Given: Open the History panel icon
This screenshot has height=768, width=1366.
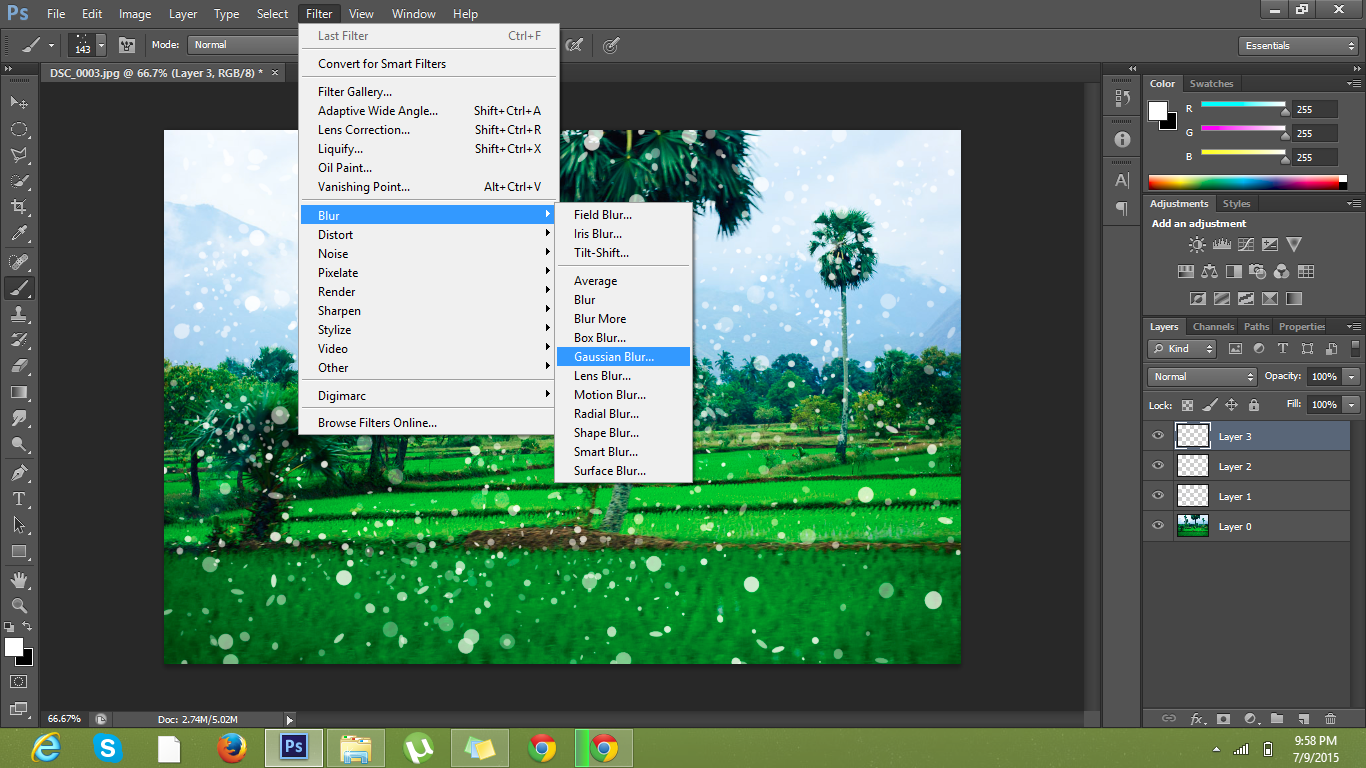Looking at the screenshot, I should click(1122, 98).
